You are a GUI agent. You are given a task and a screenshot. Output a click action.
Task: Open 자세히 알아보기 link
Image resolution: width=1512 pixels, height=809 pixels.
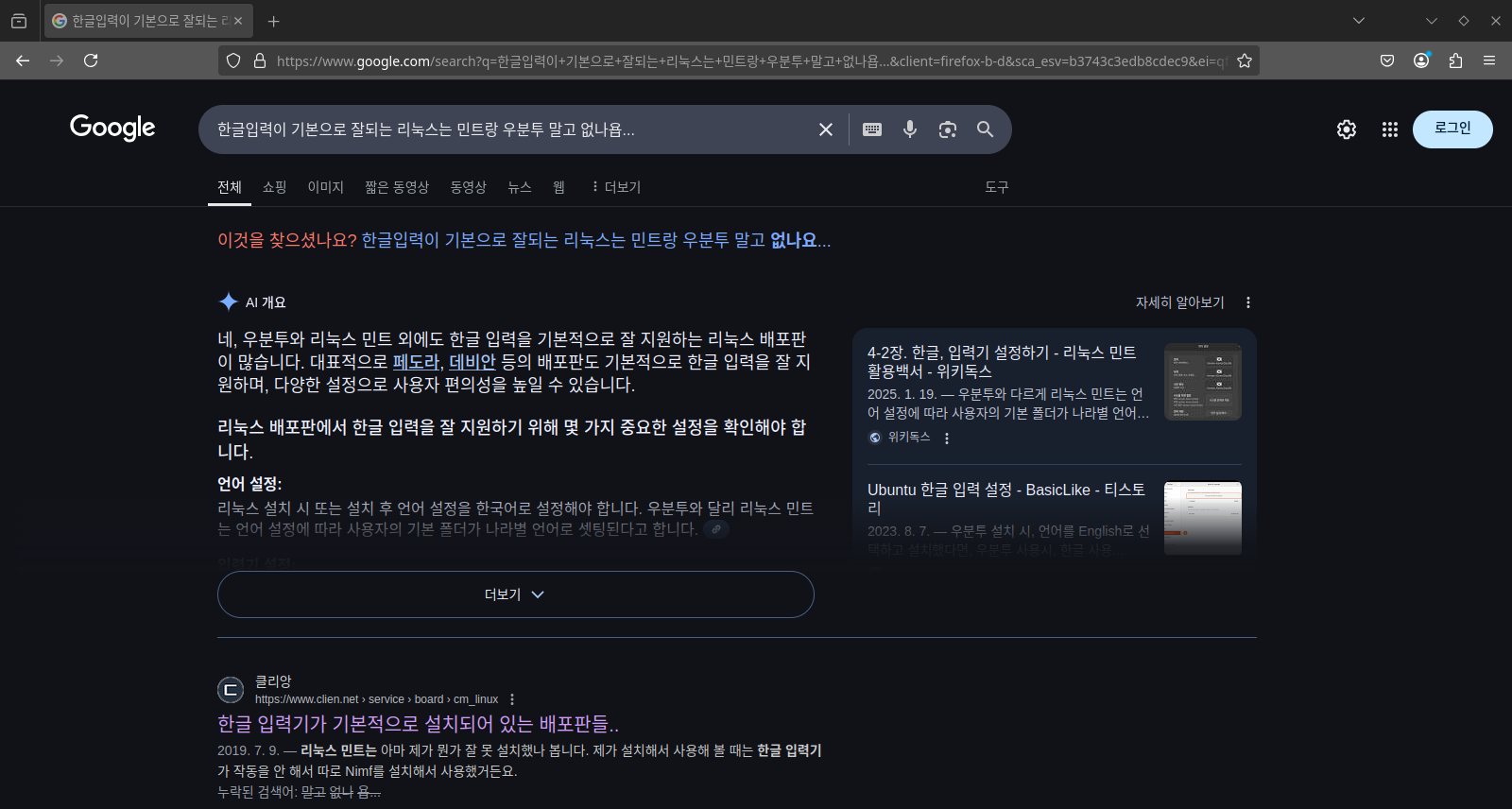point(1179,302)
